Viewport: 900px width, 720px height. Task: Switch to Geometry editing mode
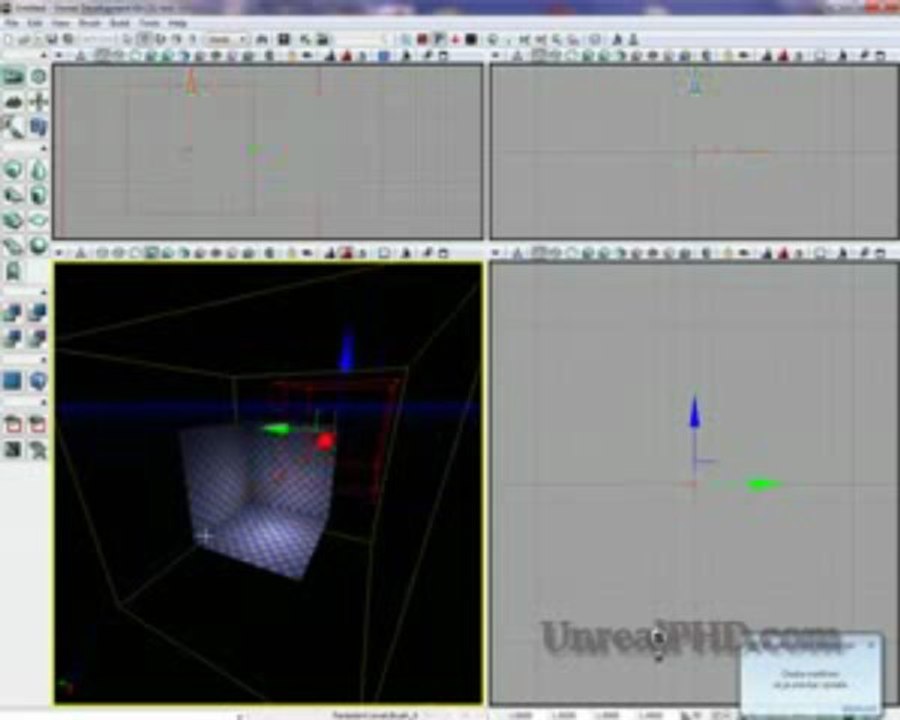(38, 77)
